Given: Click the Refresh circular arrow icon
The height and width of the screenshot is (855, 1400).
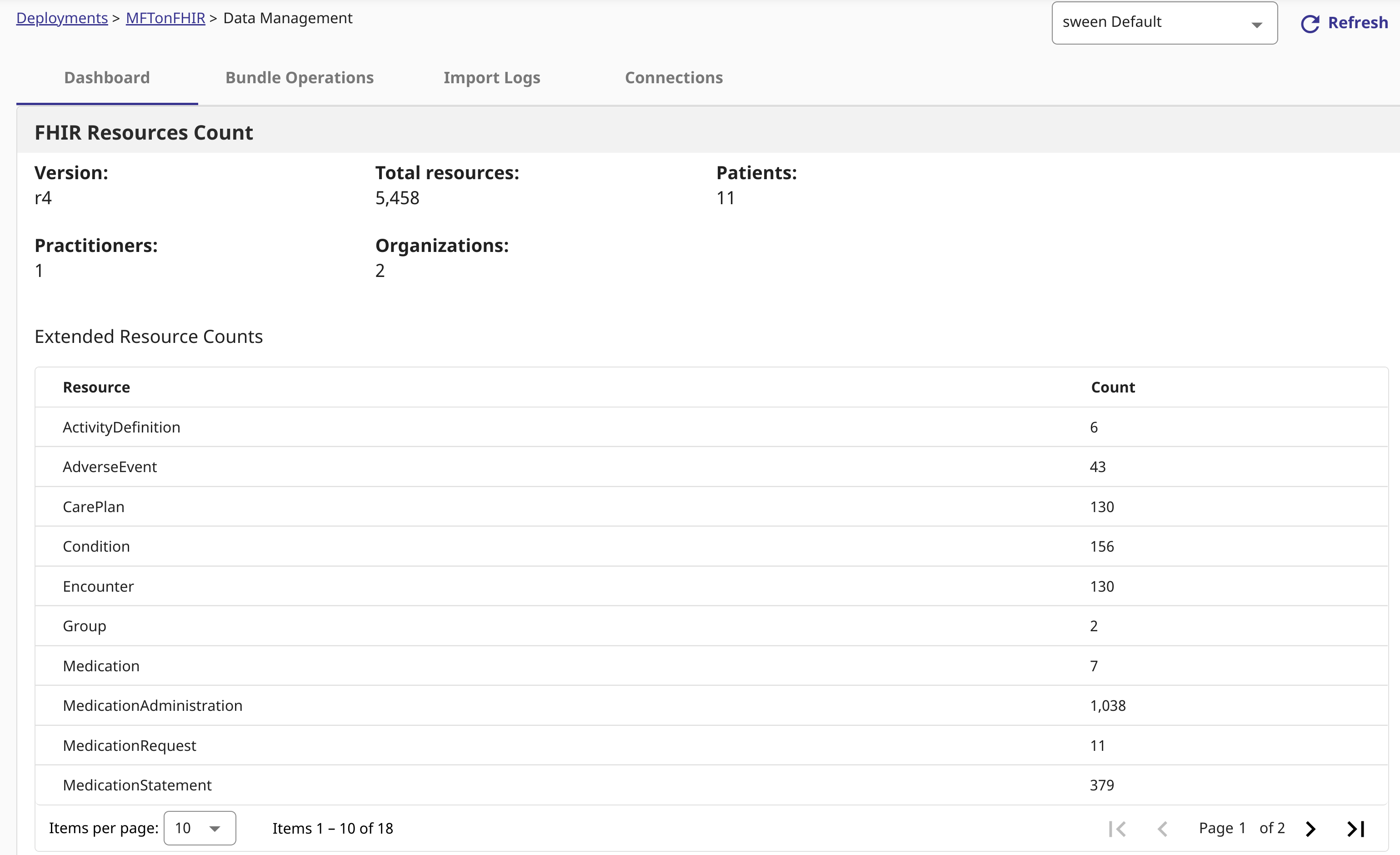Looking at the screenshot, I should [x=1310, y=23].
